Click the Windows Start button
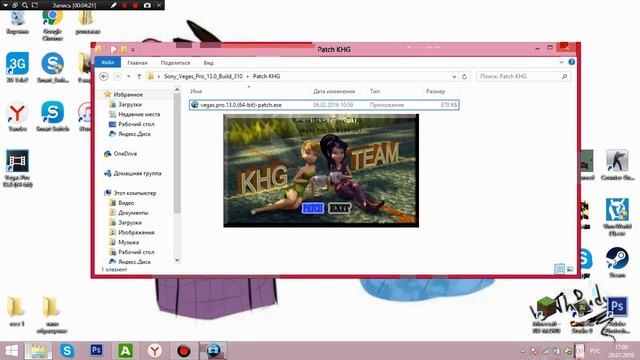The image size is (640, 360). click(11, 351)
